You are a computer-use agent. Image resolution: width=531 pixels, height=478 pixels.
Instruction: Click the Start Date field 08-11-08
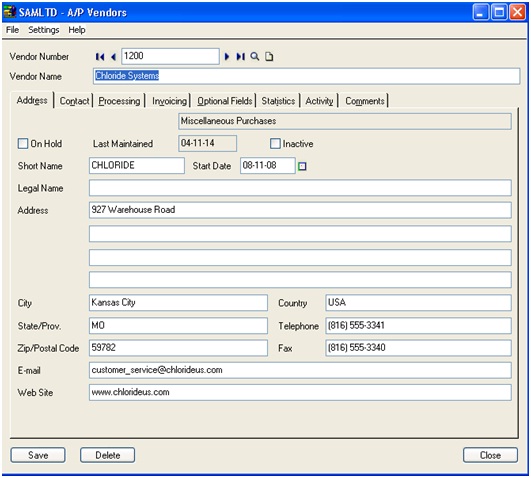[268, 166]
